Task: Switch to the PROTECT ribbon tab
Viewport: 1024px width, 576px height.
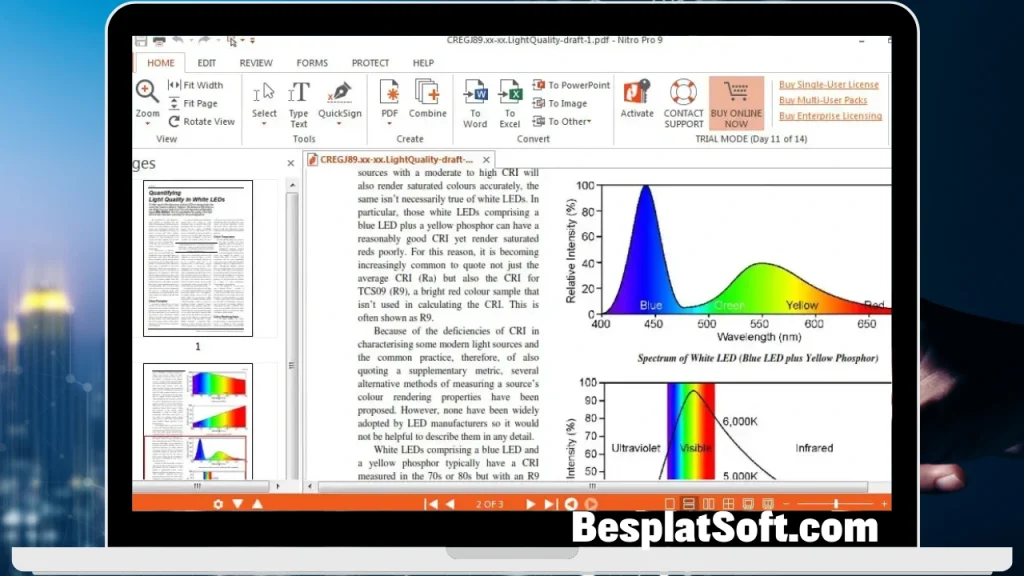Action: pos(370,62)
